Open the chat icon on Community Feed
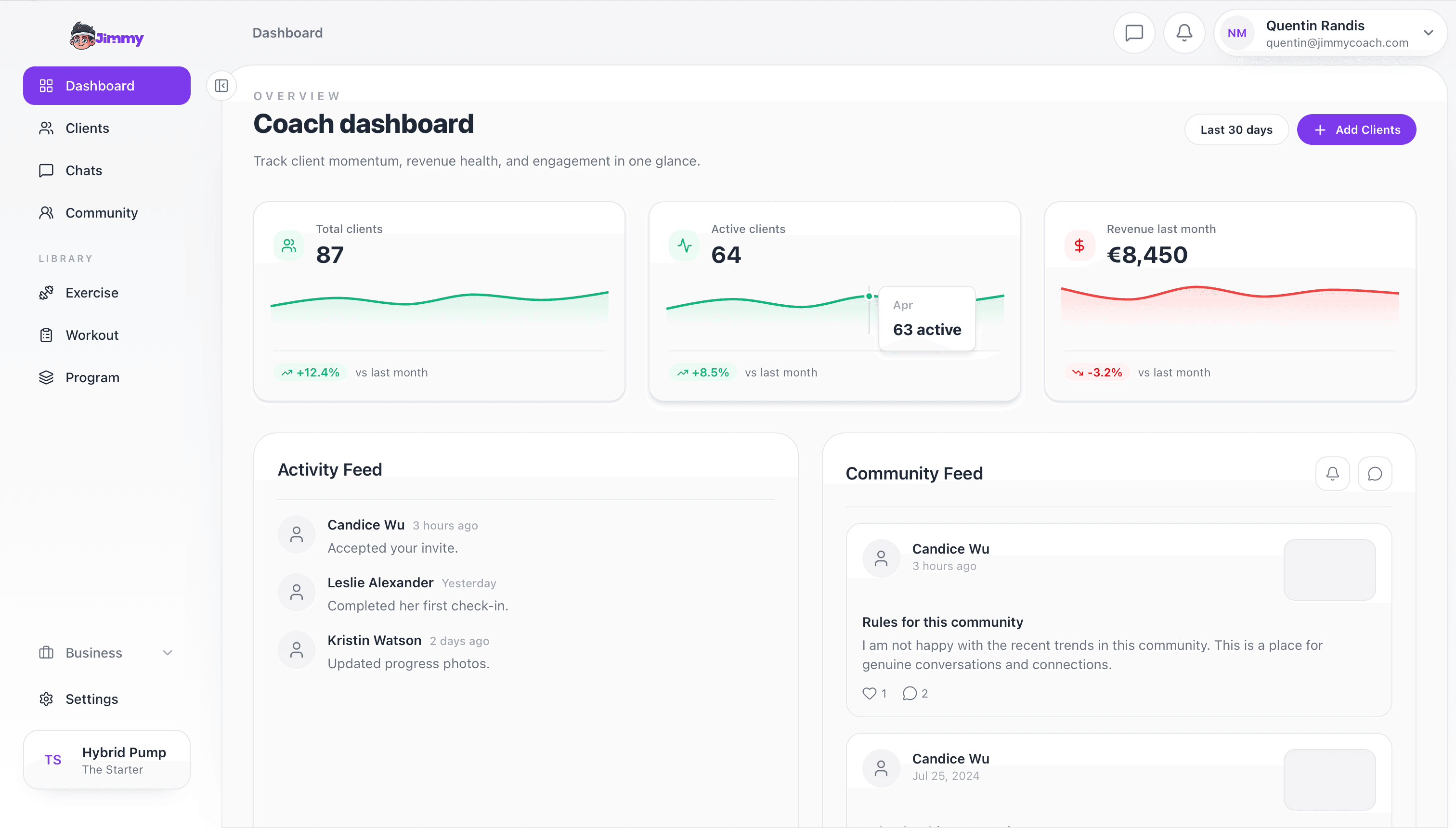Viewport: 1456px width, 828px height. pyautogui.click(x=1375, y=473)
